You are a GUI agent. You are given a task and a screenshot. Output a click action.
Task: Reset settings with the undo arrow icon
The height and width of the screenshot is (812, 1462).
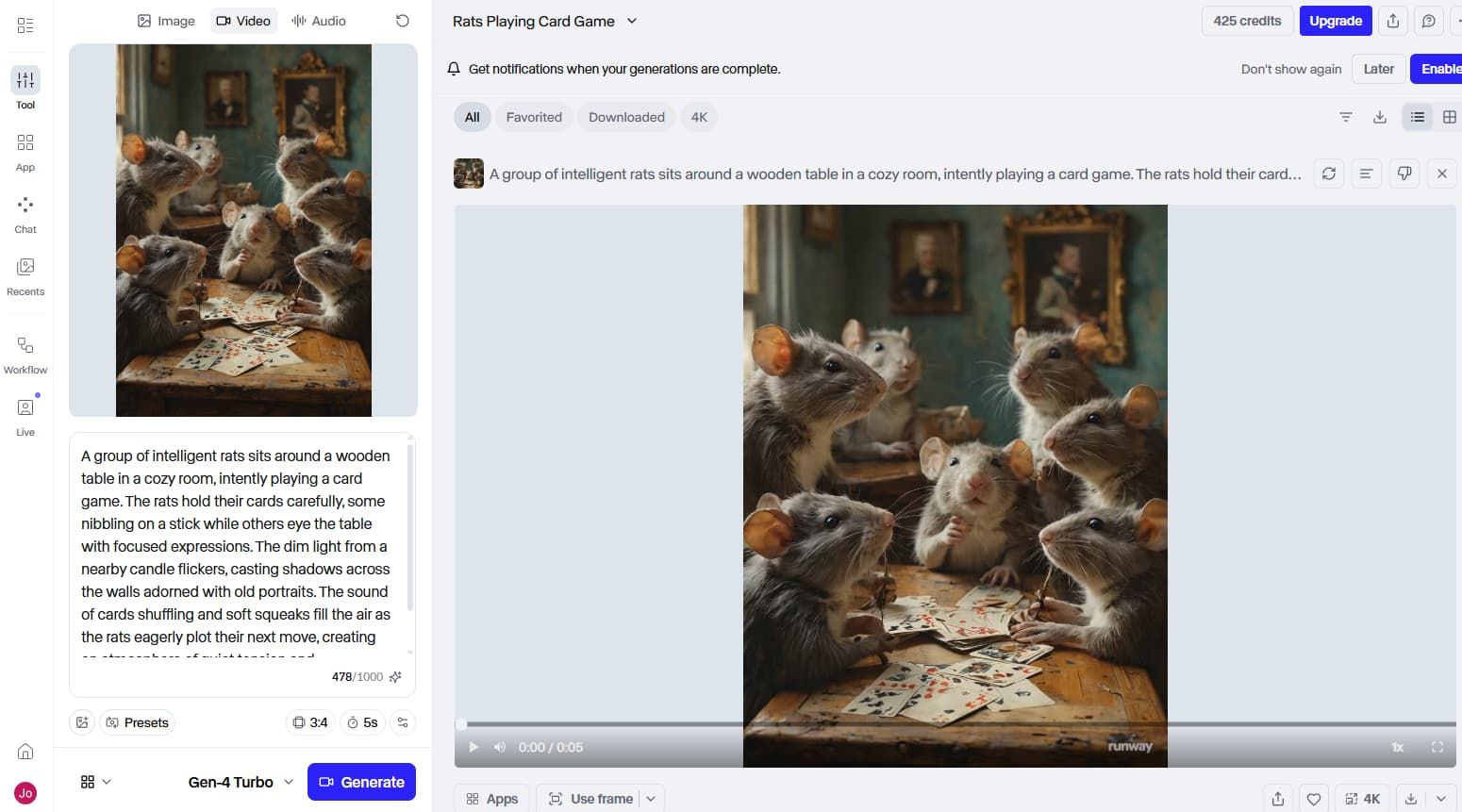click(403, 21)
